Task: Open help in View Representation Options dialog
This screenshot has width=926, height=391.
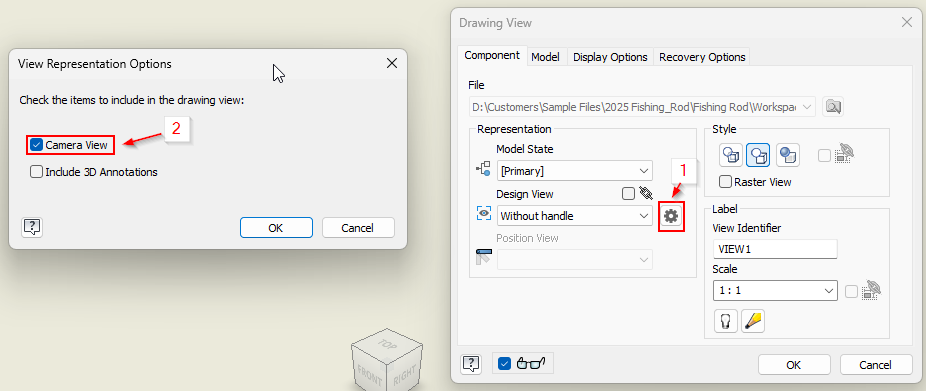Action: coord(31,227)
